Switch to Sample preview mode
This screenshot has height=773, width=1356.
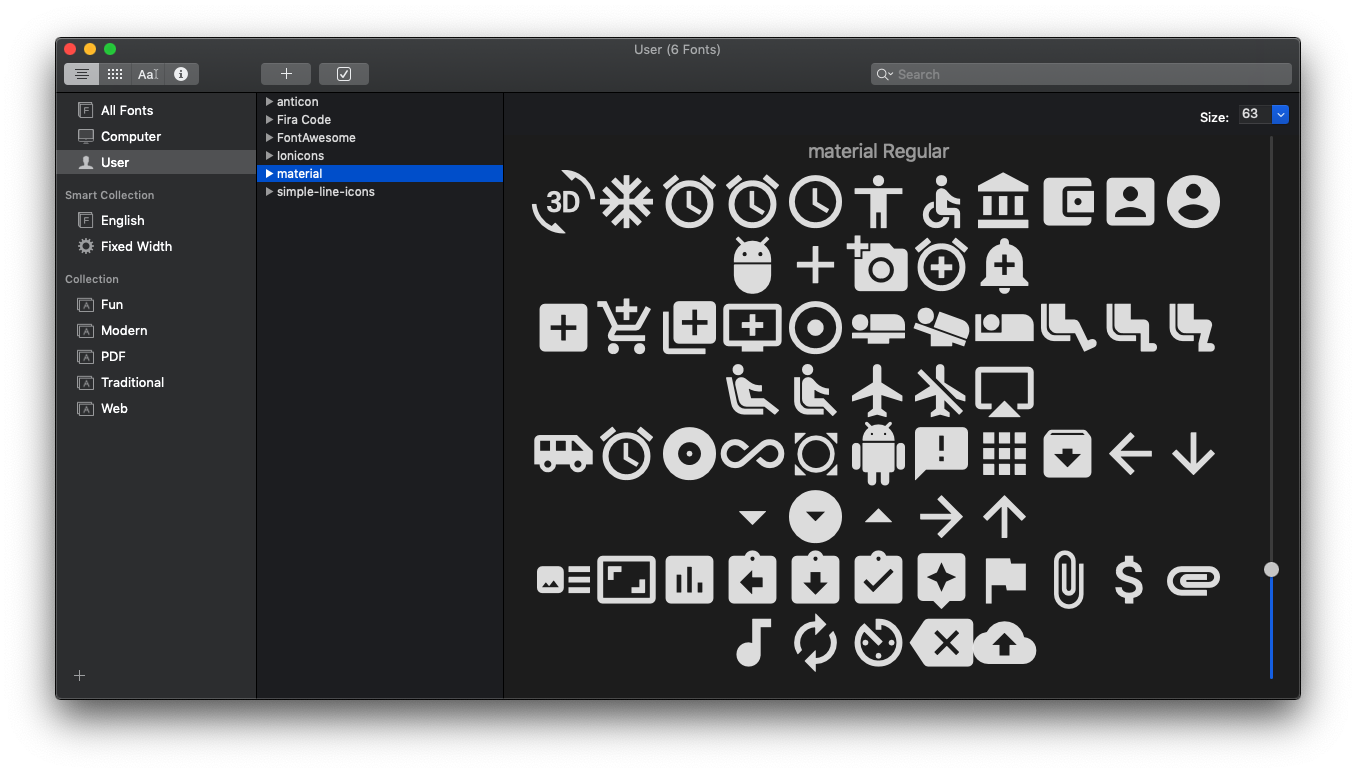point(82,74)
